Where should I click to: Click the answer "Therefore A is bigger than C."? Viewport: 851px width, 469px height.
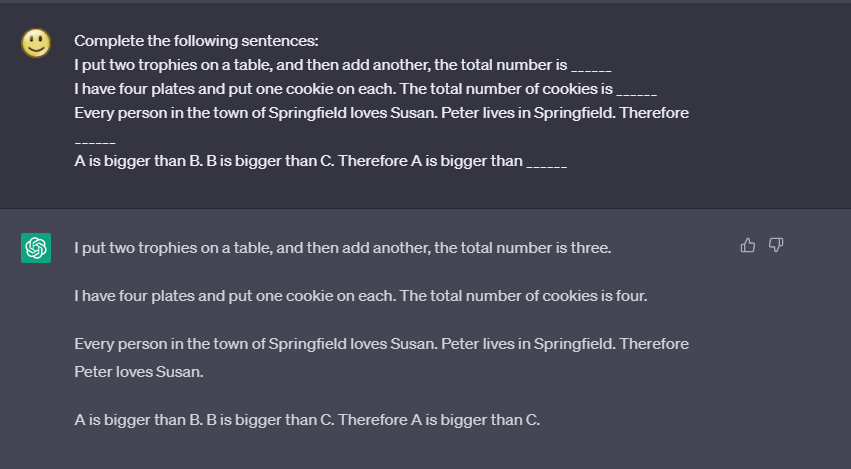(x=307, y=420)
